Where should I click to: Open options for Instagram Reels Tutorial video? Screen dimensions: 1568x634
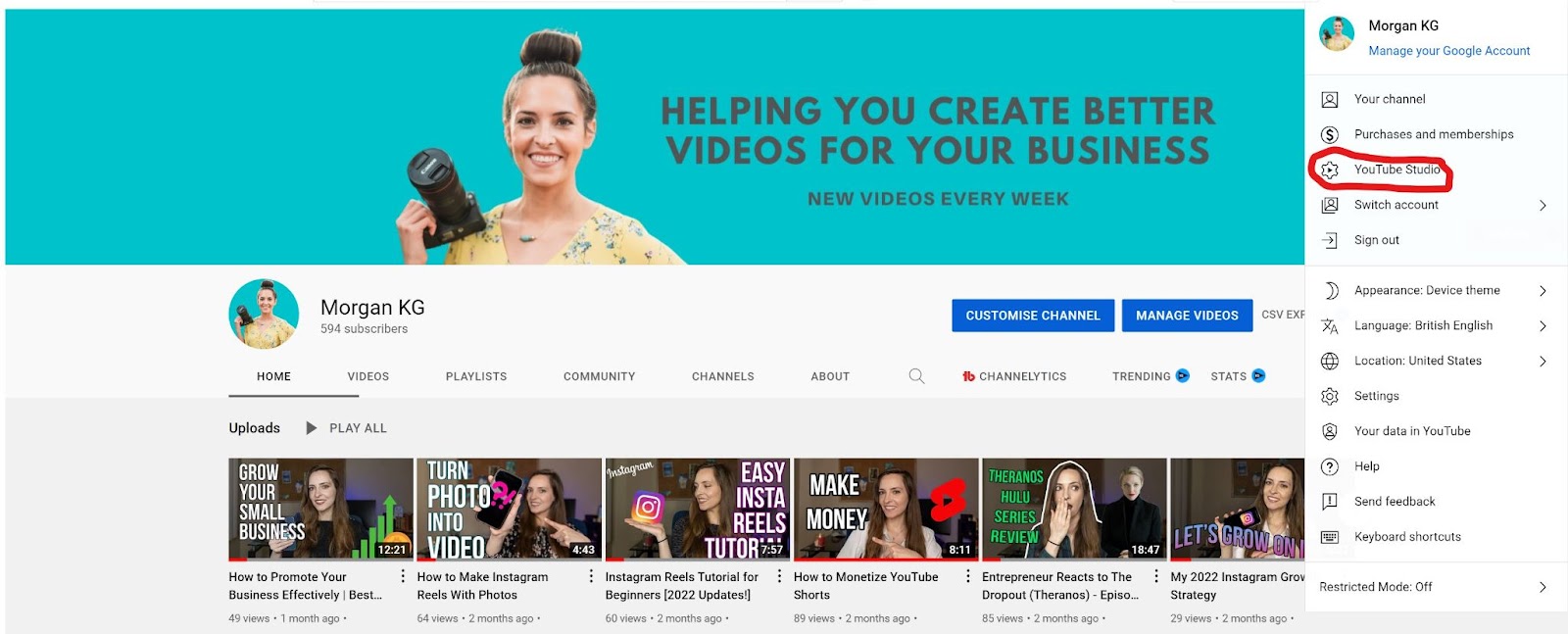pyautogui.click(x=779, y=576)
